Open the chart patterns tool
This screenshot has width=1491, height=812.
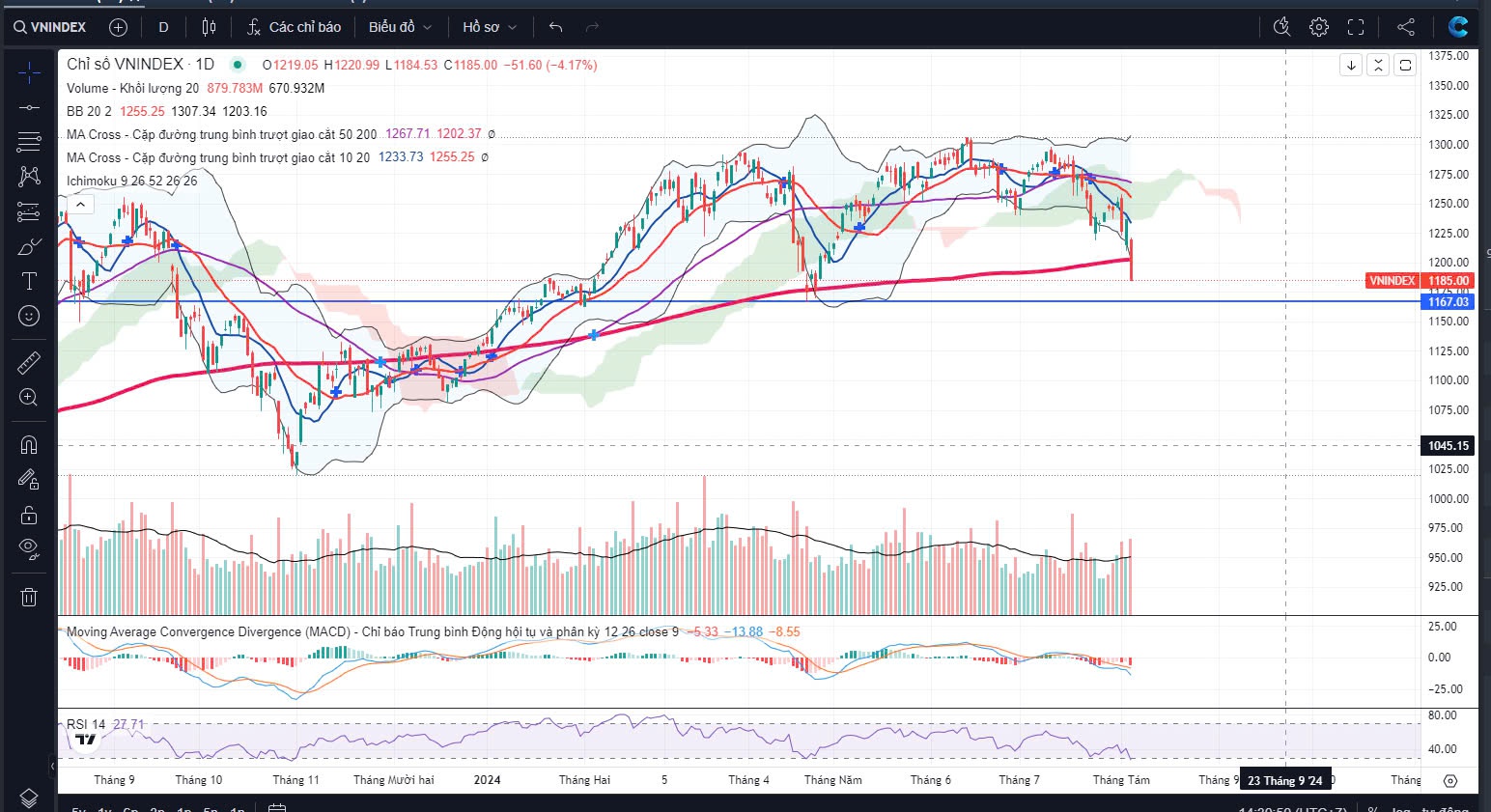29,176
